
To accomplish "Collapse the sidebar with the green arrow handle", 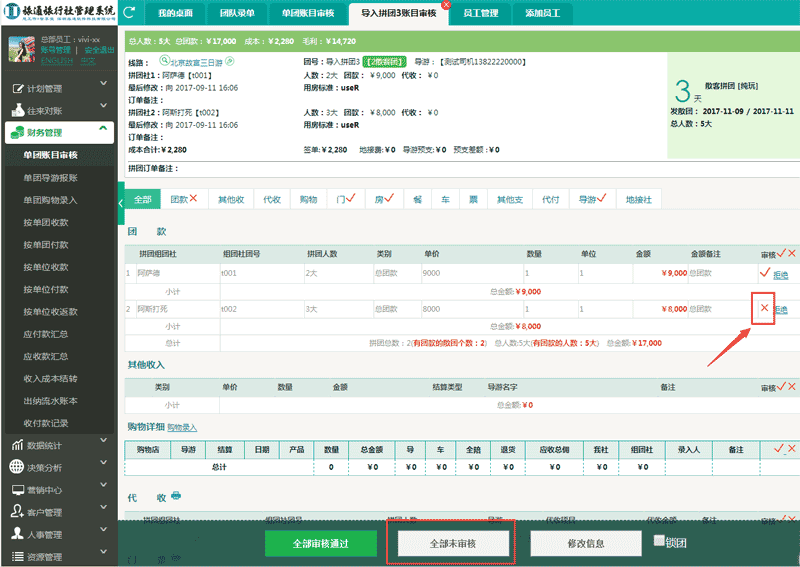I will point(121,203).
